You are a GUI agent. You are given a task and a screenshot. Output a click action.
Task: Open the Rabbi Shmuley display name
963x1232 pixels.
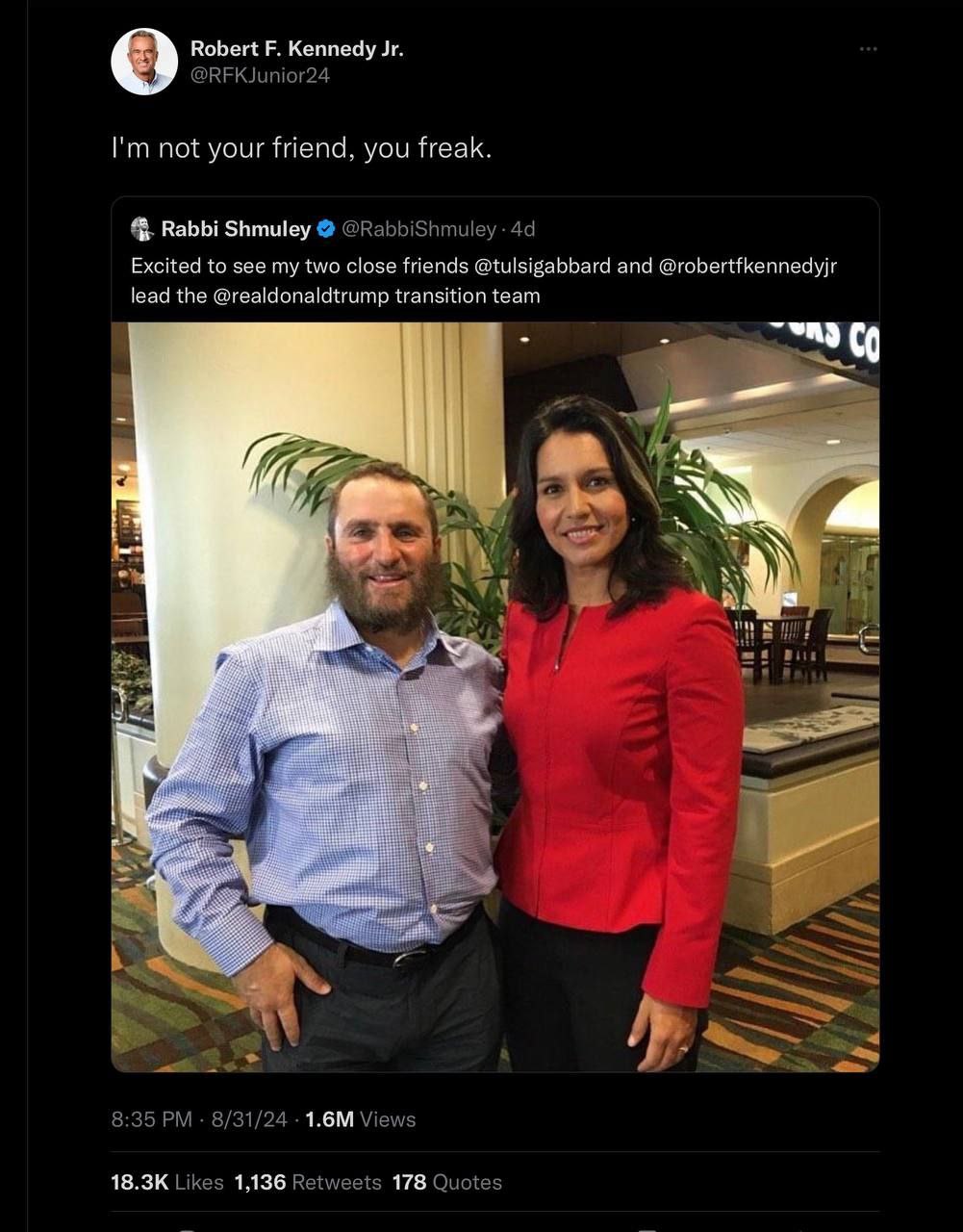236,229
